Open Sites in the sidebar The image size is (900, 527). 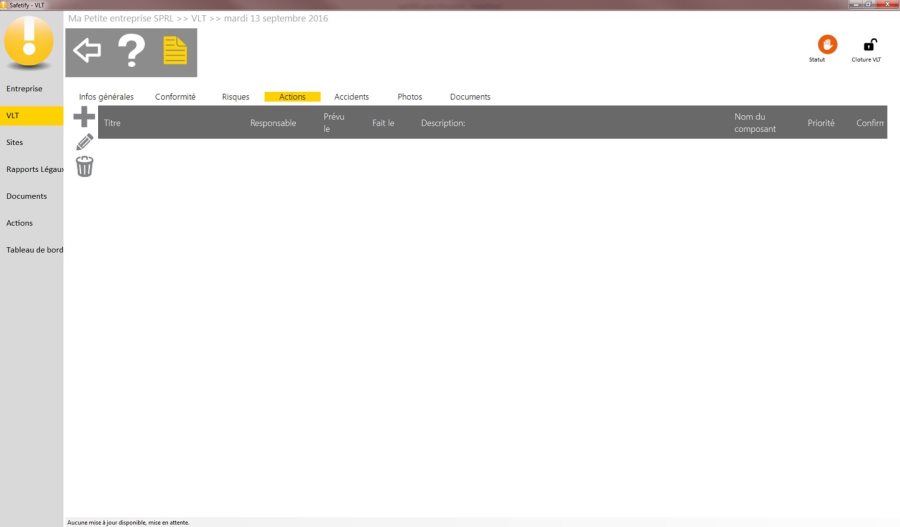tap(32, 142)
